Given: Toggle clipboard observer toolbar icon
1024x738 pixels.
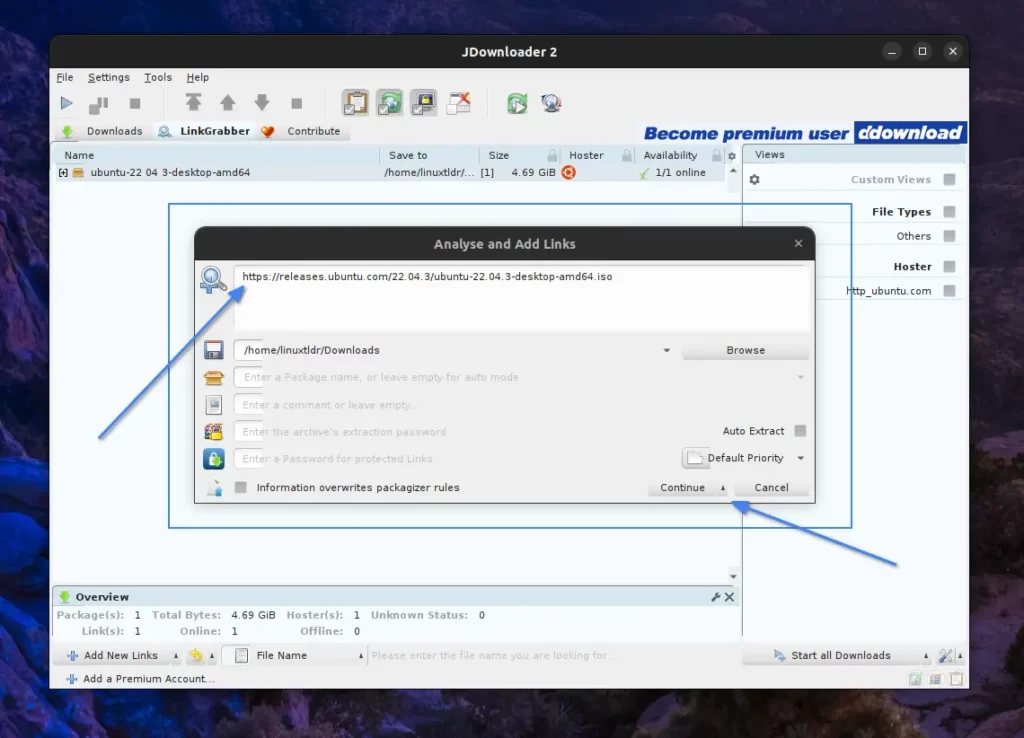Looking at the screenshot, I should (355, 103).
